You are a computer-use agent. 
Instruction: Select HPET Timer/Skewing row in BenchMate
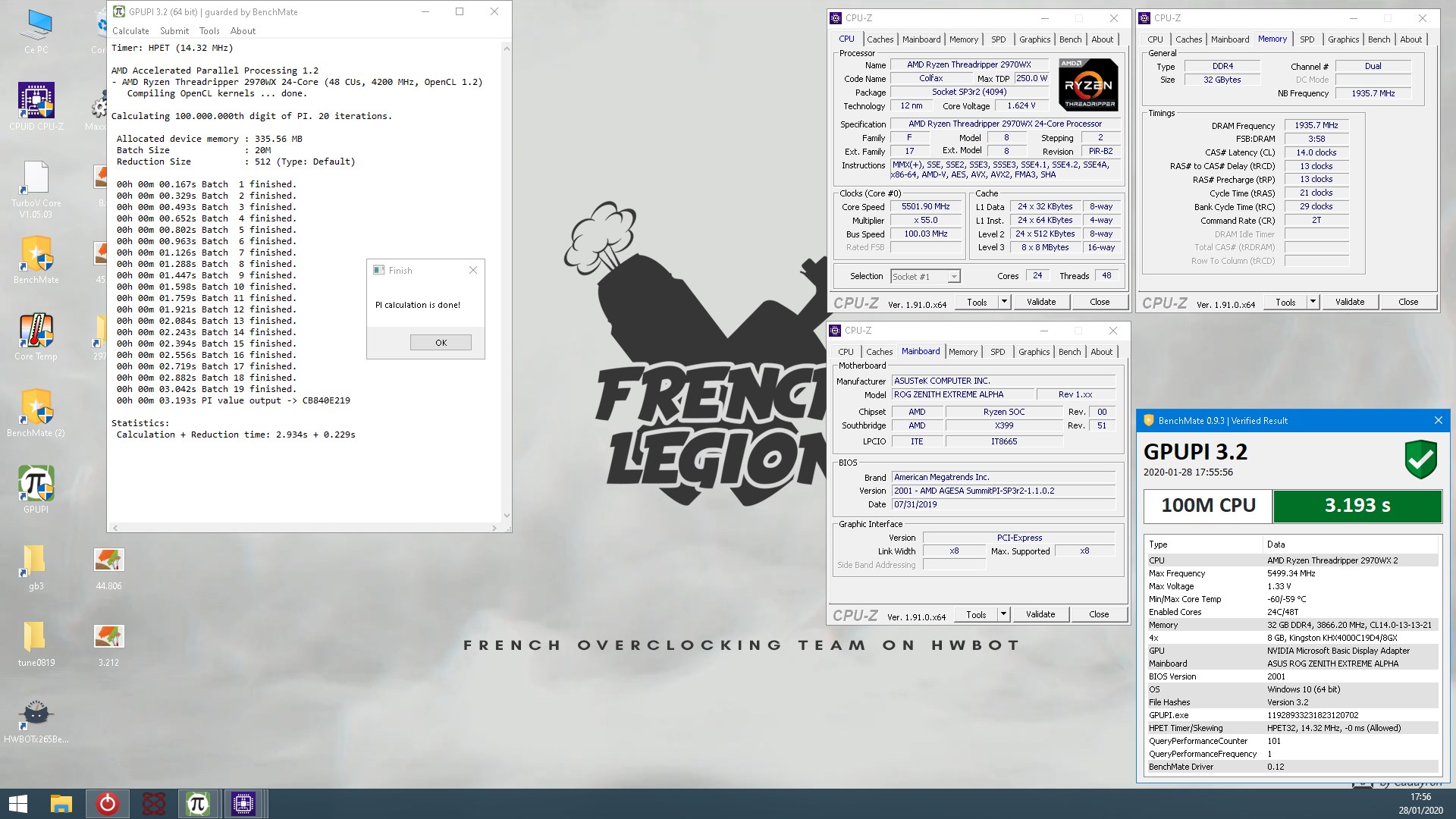click(x=1291, y=728)
